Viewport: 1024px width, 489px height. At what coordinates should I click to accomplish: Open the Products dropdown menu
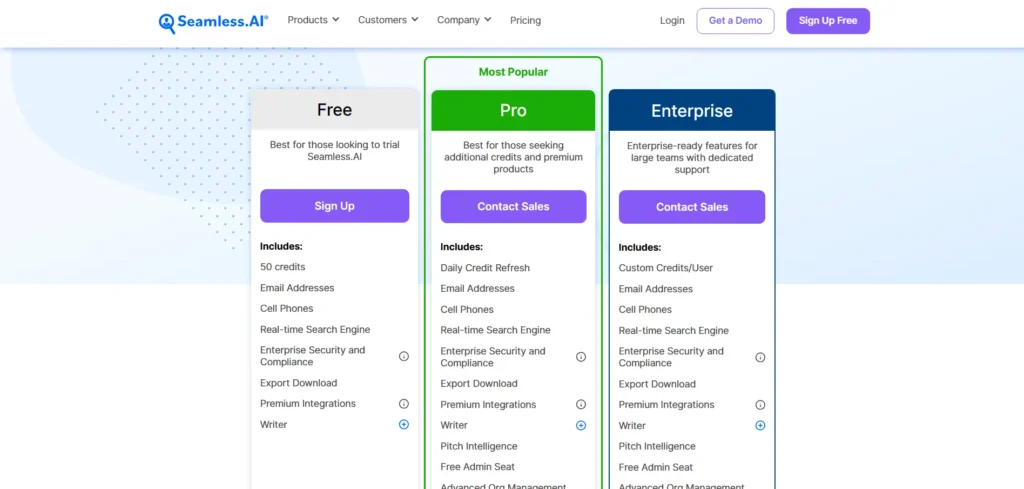tap(313, 20)
